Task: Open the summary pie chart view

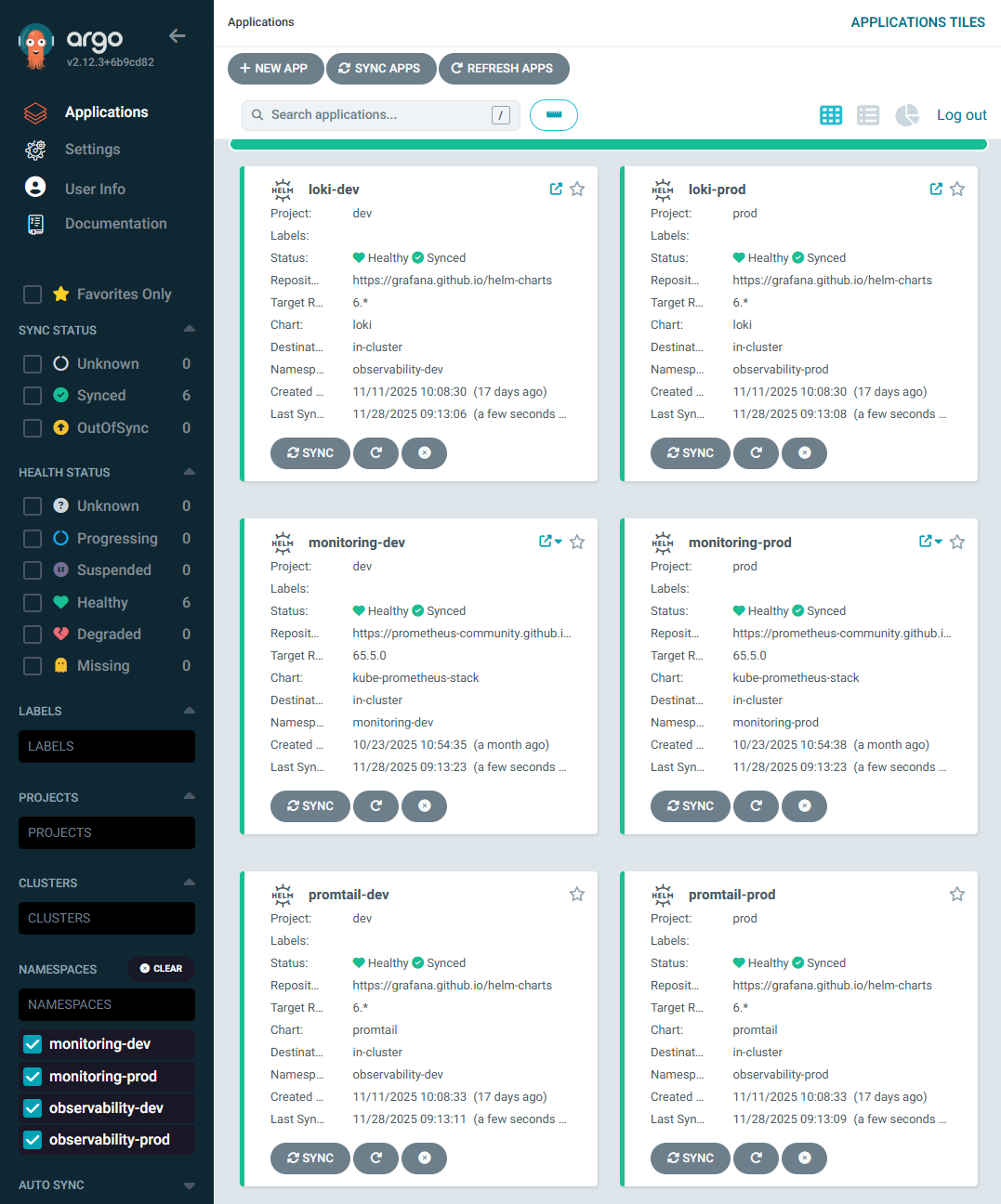Action: tap(906, 114)
